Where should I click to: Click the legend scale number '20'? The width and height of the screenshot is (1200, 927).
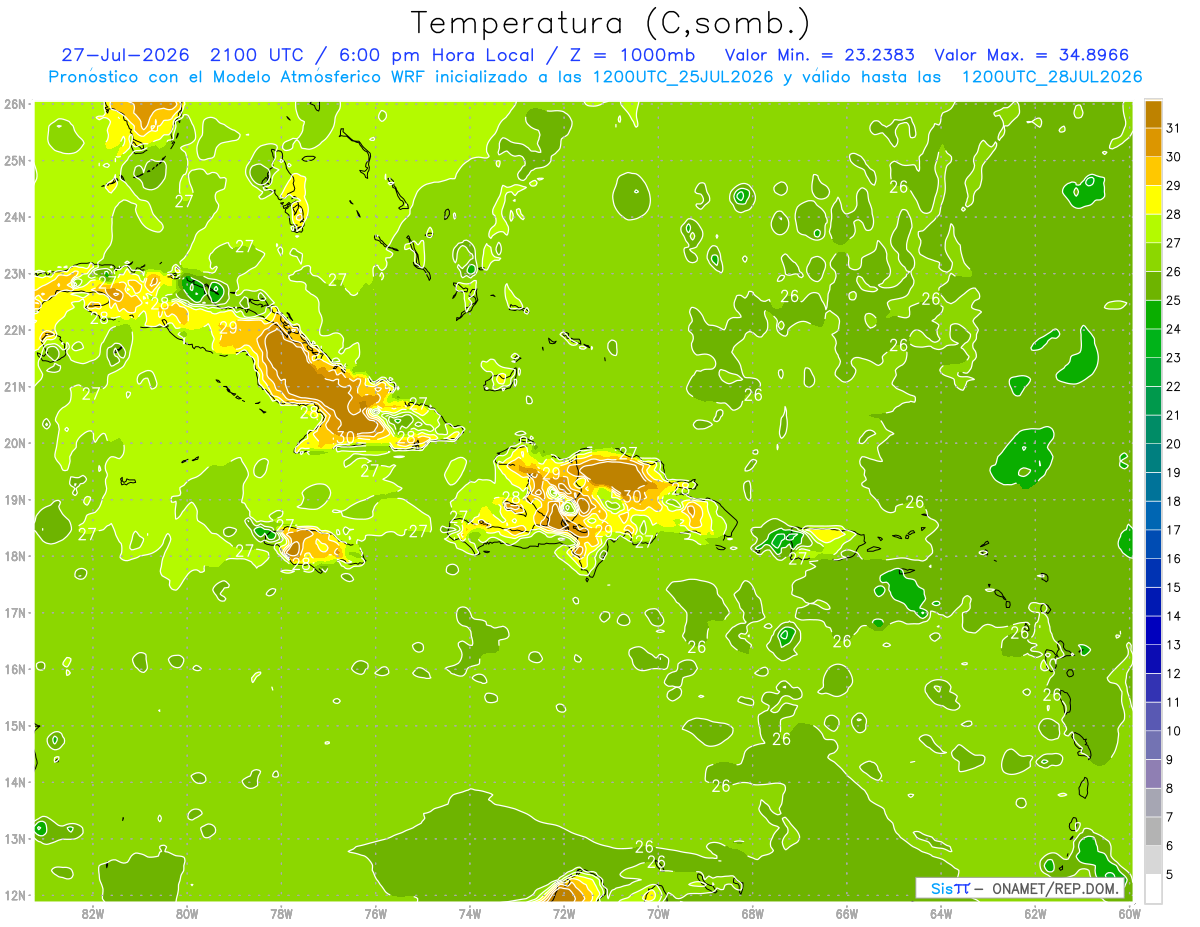click(x=1174, y=444)
